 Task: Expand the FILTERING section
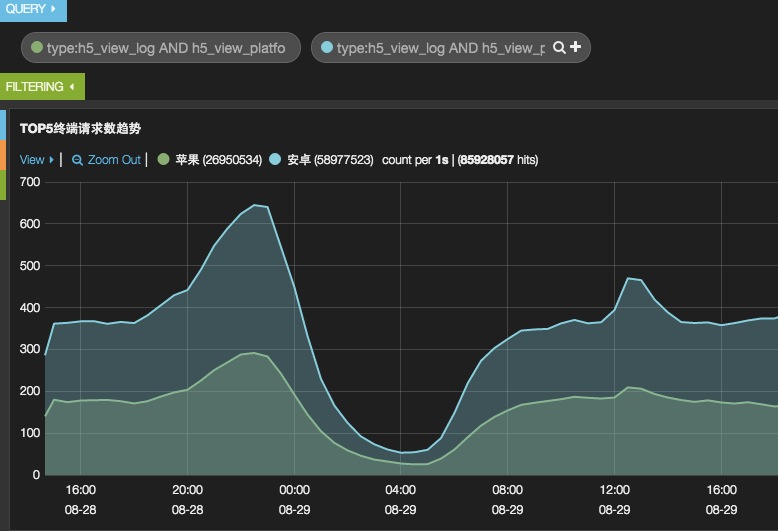click(x=42, y=86)
